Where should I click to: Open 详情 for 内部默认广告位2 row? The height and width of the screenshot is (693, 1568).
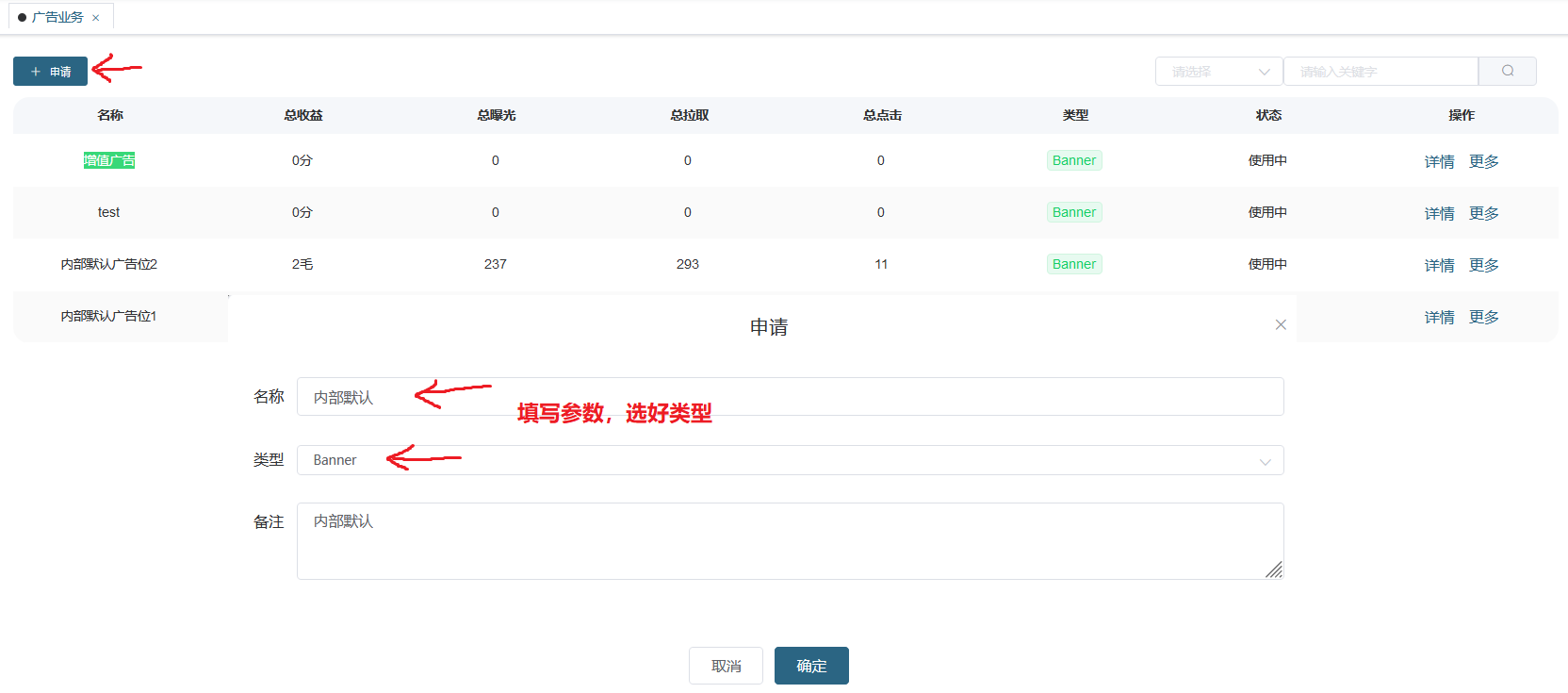click(x=1439, y=265)
